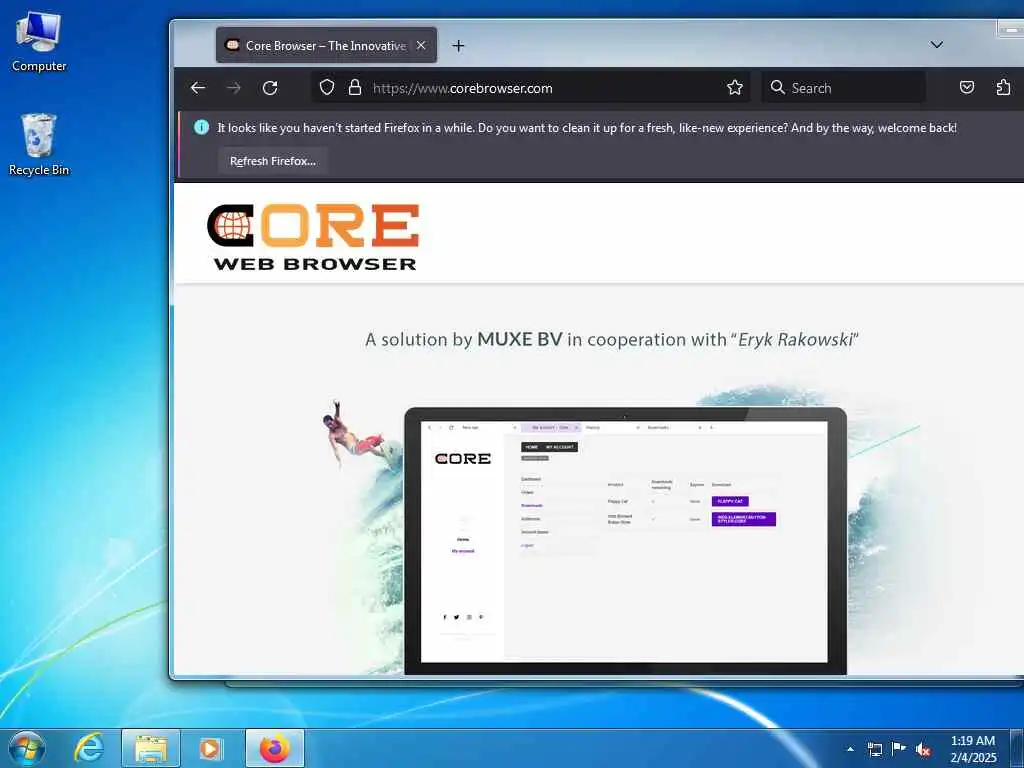This screenshot has height=768, width=1024.
Task: Open the Windows Start menu orb
Action: click(x=27, y=748)
